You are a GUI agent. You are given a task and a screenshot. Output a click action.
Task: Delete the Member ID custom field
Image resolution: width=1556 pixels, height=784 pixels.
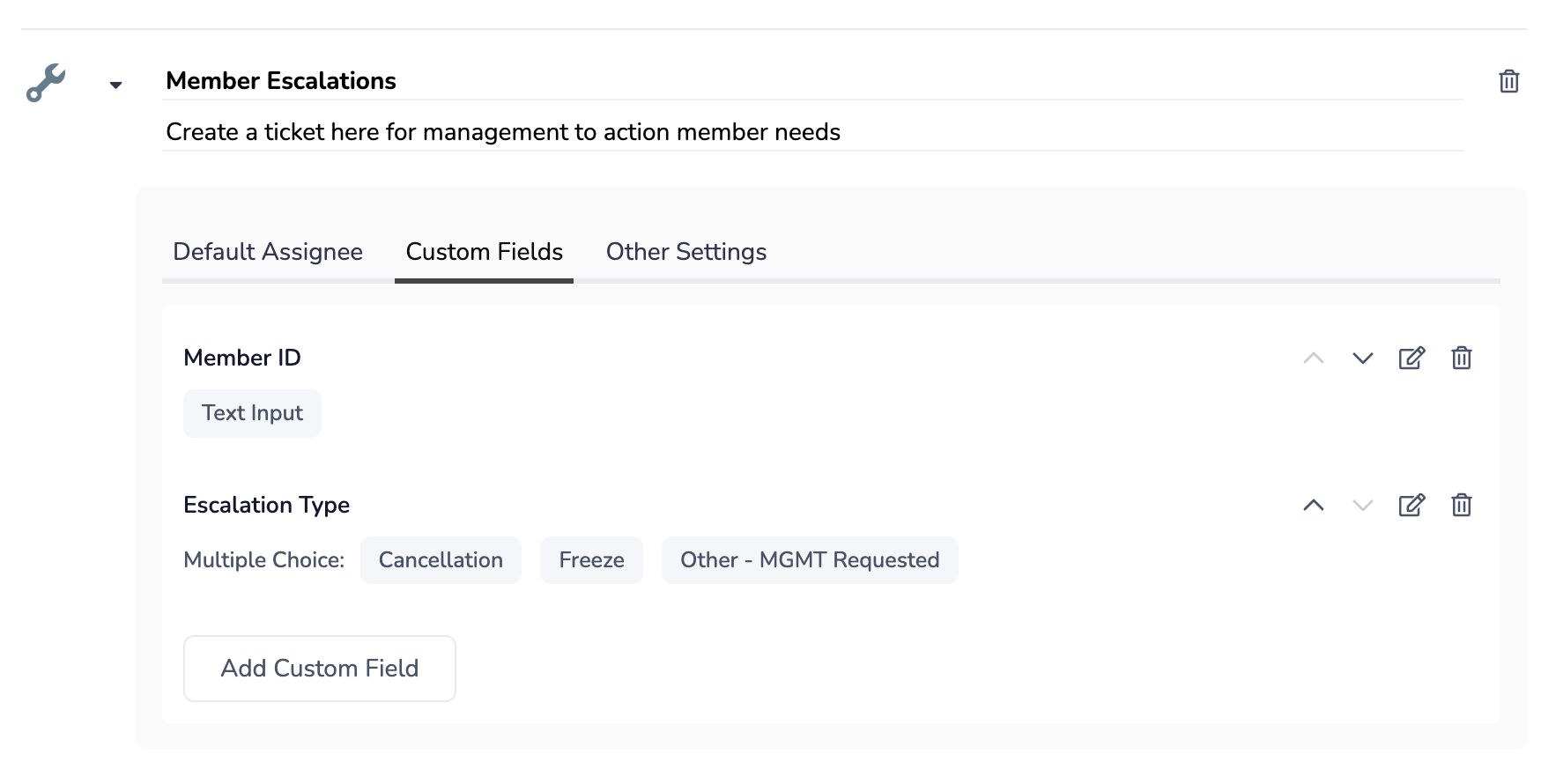(1461, 359)
